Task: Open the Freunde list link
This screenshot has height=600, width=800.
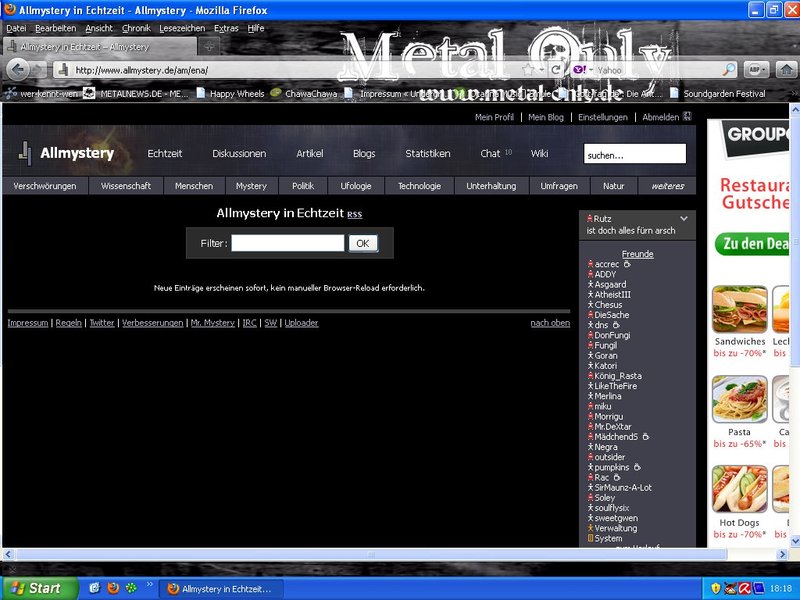Action: click(x=637, y=254)
